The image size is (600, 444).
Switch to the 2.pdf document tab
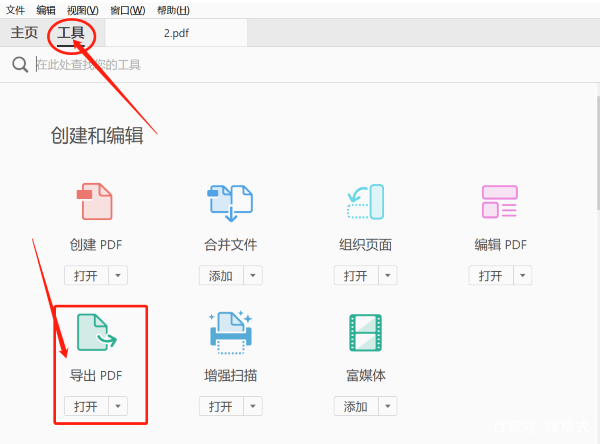point(176,33)
